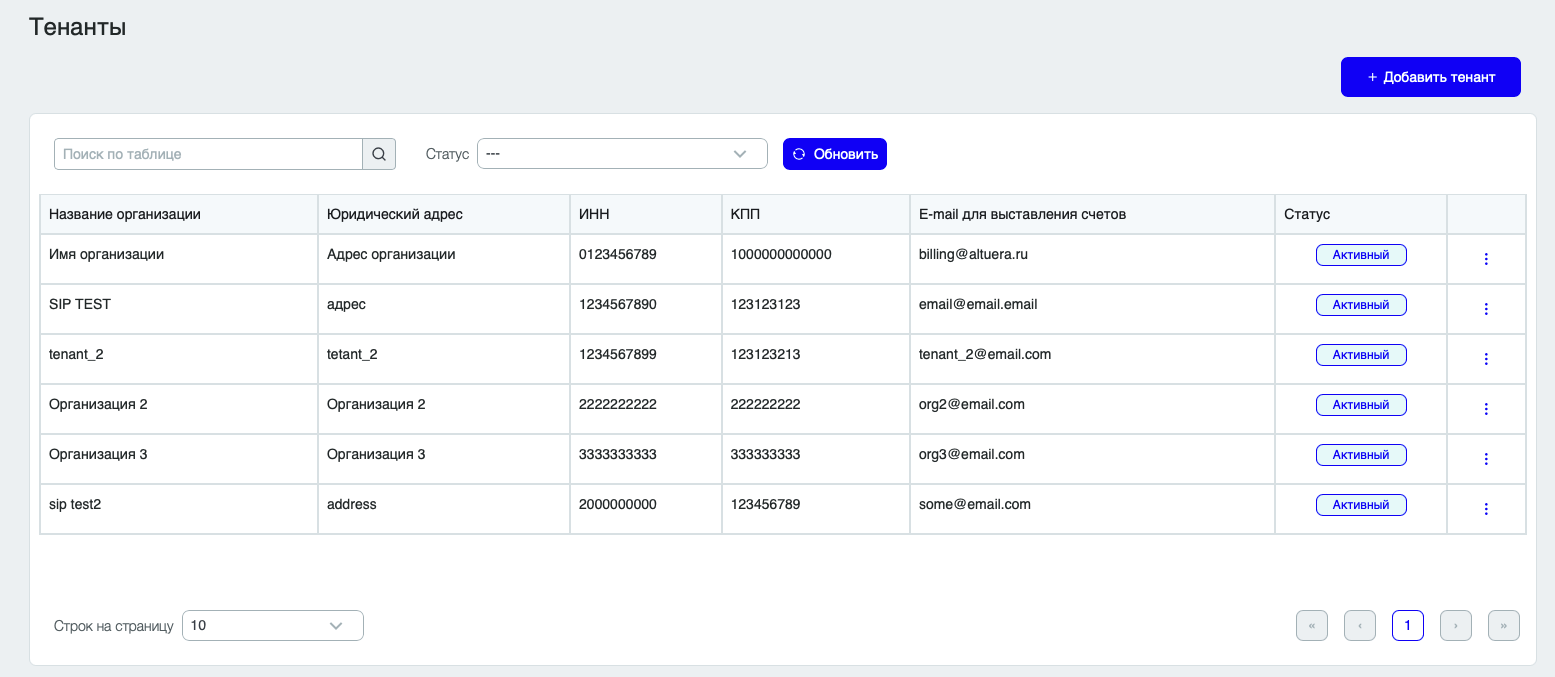Jump to the last page
Screen dimensions: 1555x677
tap(1504, 626)
